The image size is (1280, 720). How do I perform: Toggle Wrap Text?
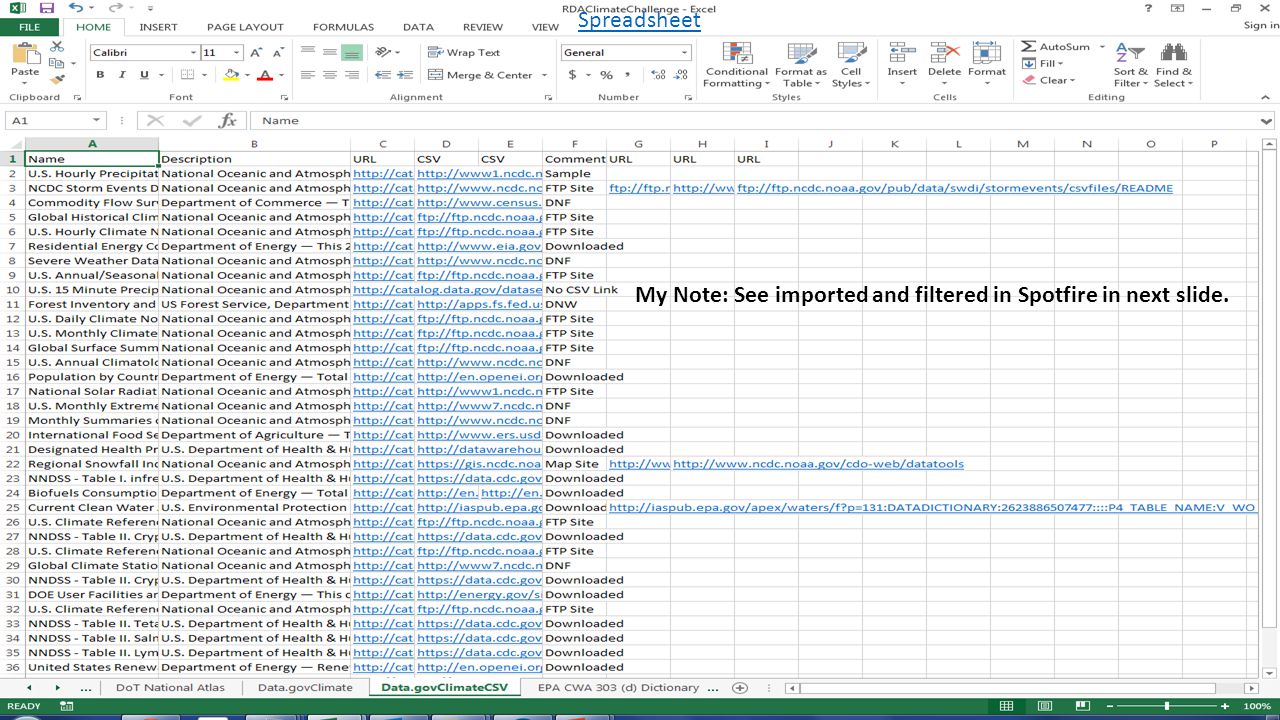(x=464, y=52)
